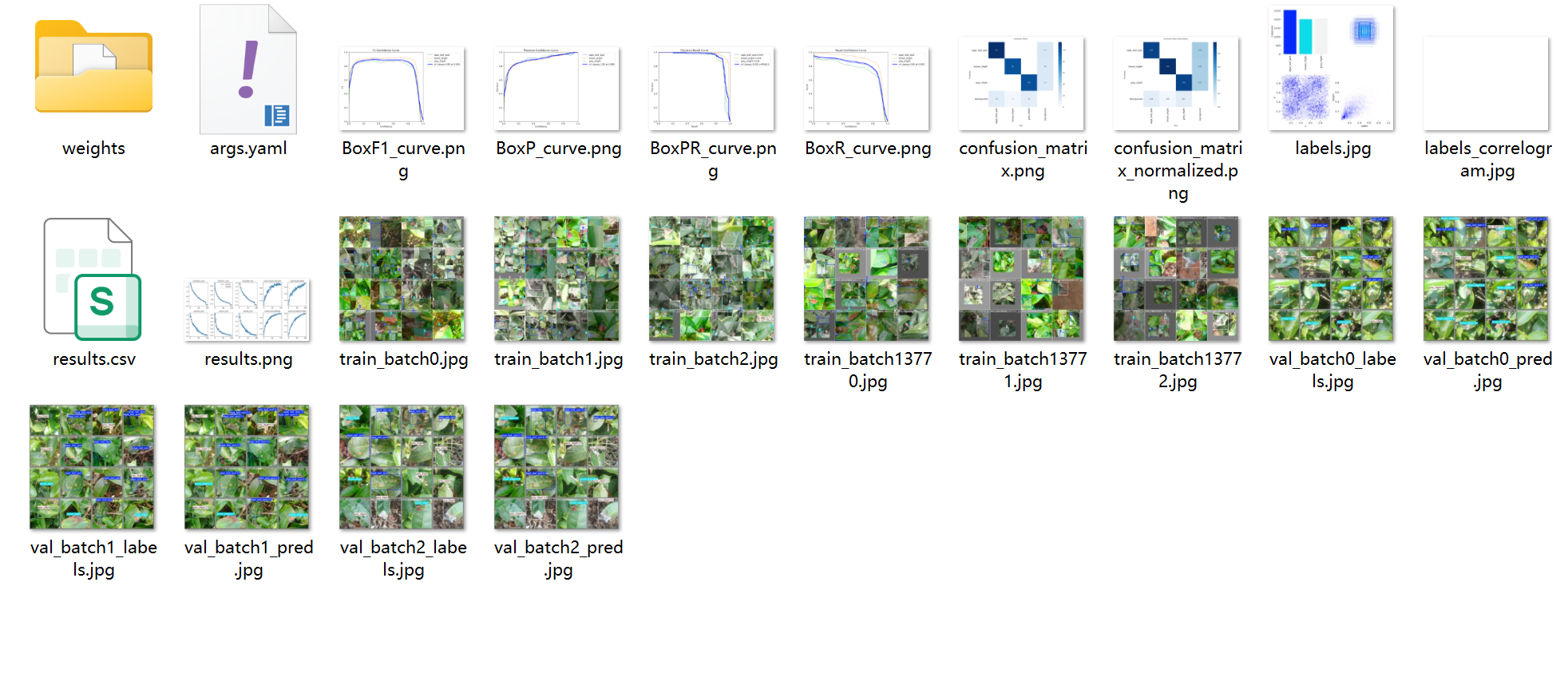
Task: Click the 'labels_correlogram.jpg' file name text
Action: pos(1487,160)
